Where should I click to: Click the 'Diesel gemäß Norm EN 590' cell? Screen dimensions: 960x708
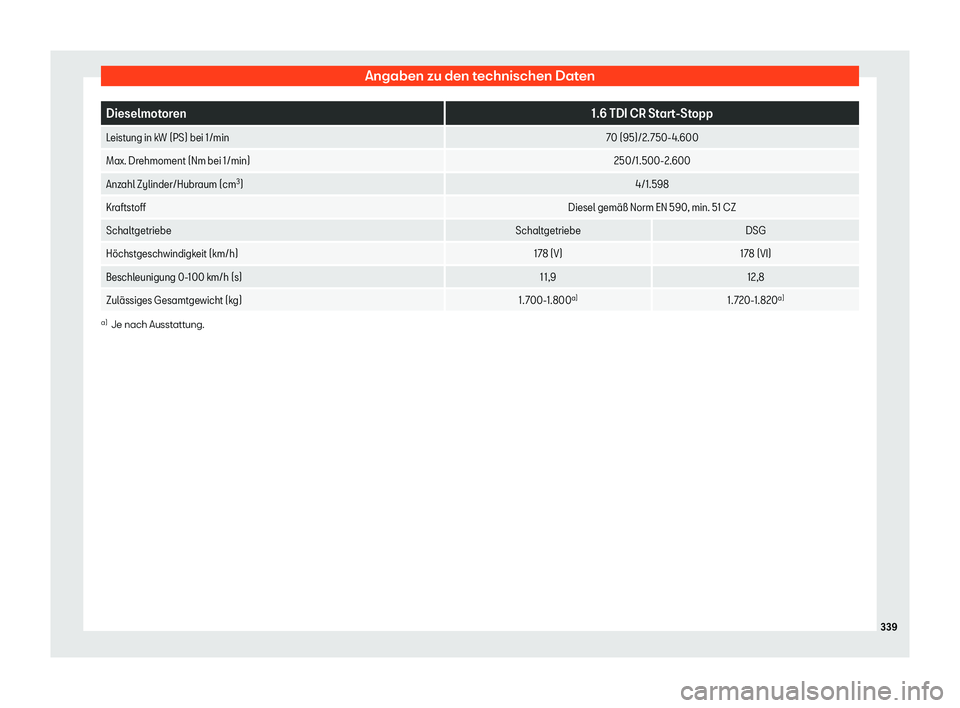click(x=652, y=208)
